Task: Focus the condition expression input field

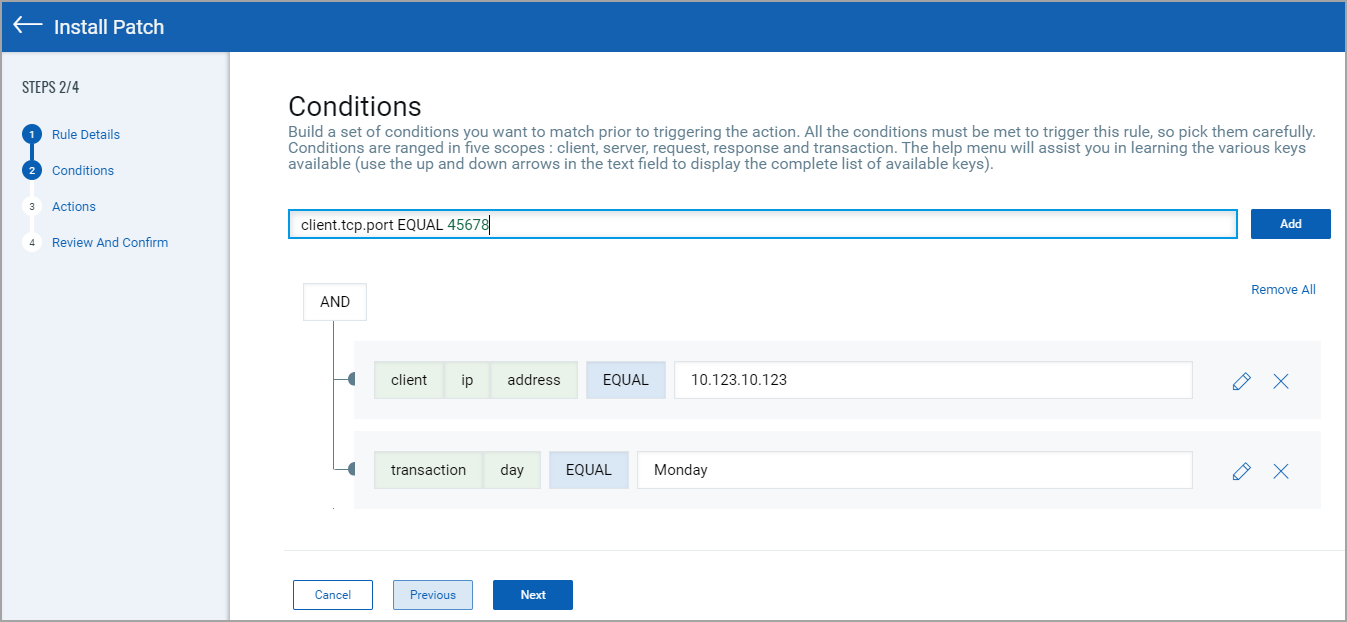Action: (763, 225)
